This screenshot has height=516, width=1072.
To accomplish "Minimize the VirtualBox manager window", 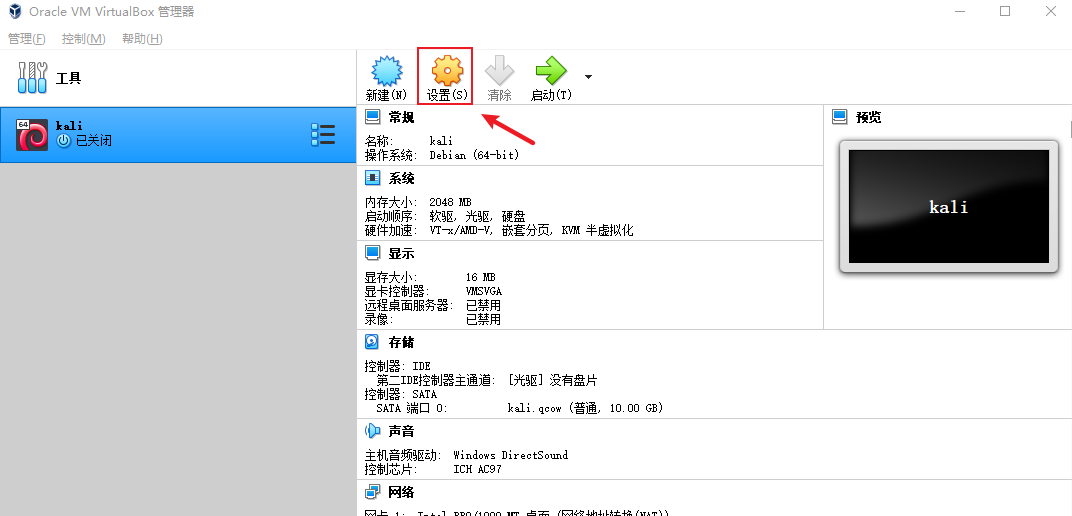I will (x=959, y=11).
